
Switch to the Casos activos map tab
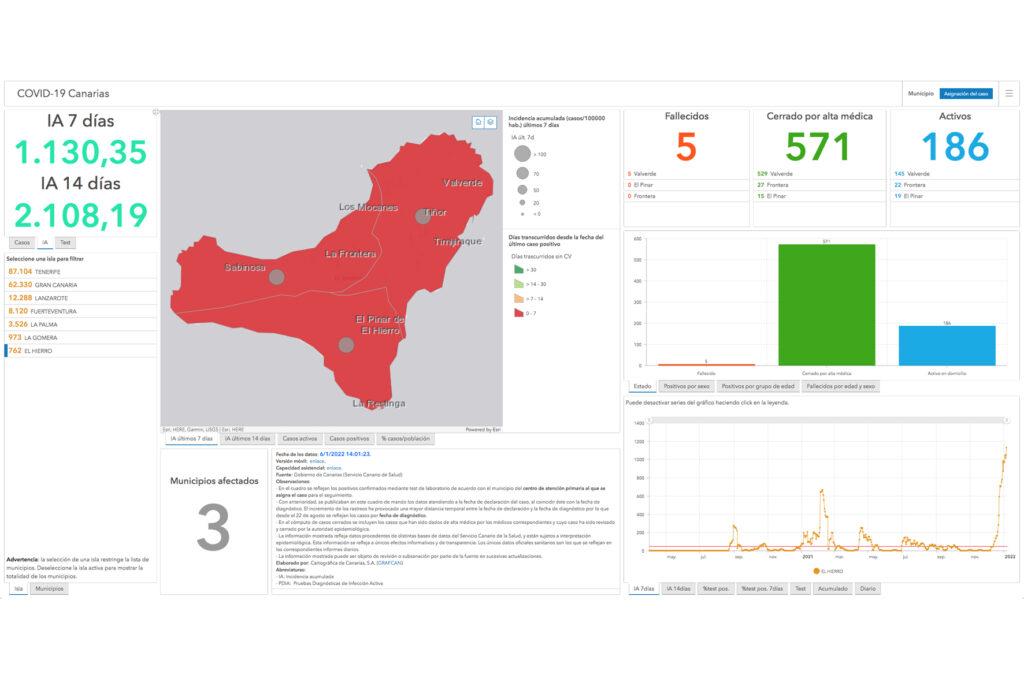[x=300, y=439]
